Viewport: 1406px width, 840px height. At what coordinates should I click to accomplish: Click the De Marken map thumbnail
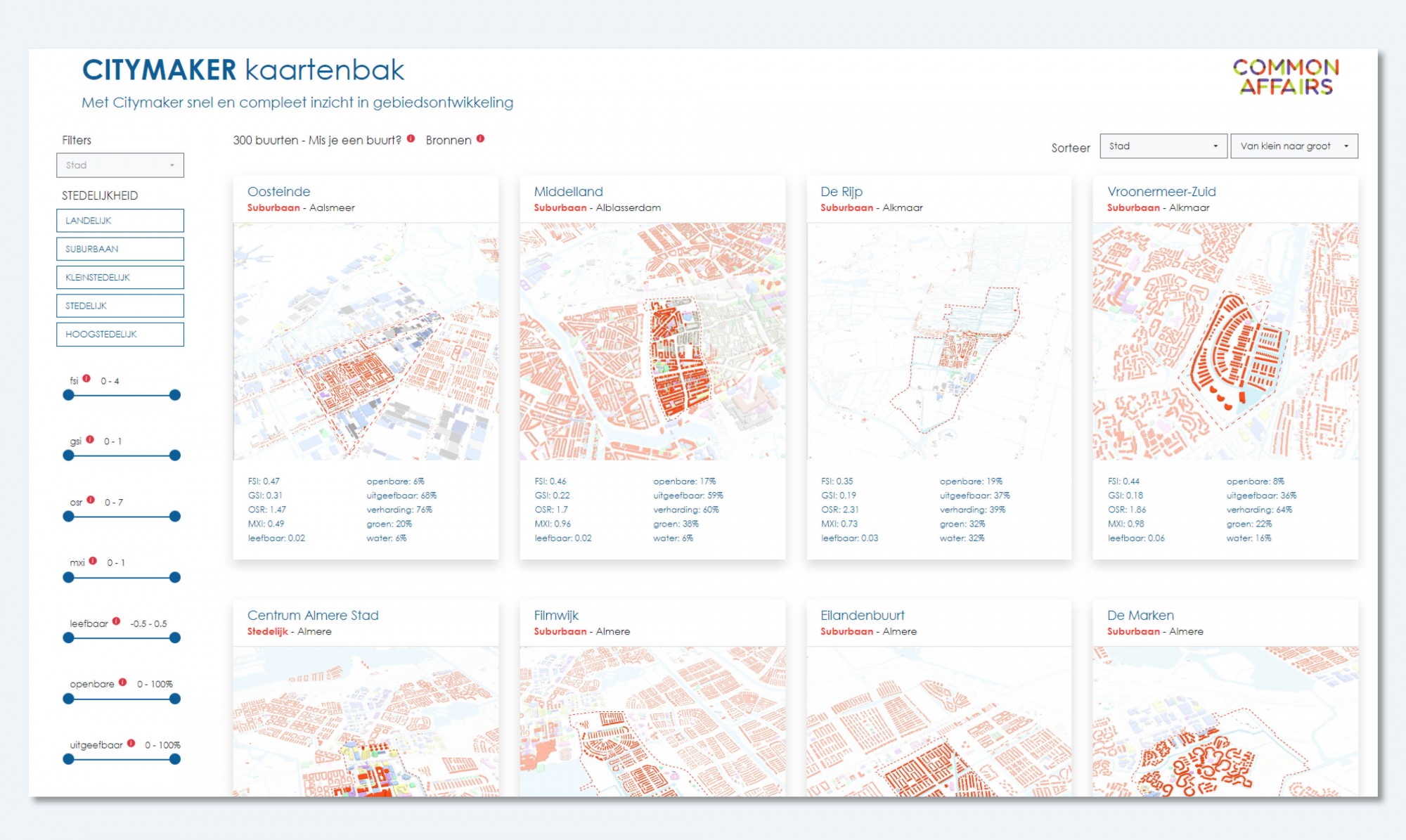pos(1225,721)
